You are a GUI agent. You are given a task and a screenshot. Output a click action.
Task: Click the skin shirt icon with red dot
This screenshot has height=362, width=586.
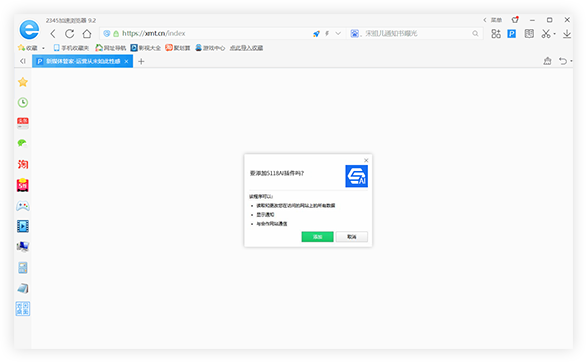tap(515, 19)
